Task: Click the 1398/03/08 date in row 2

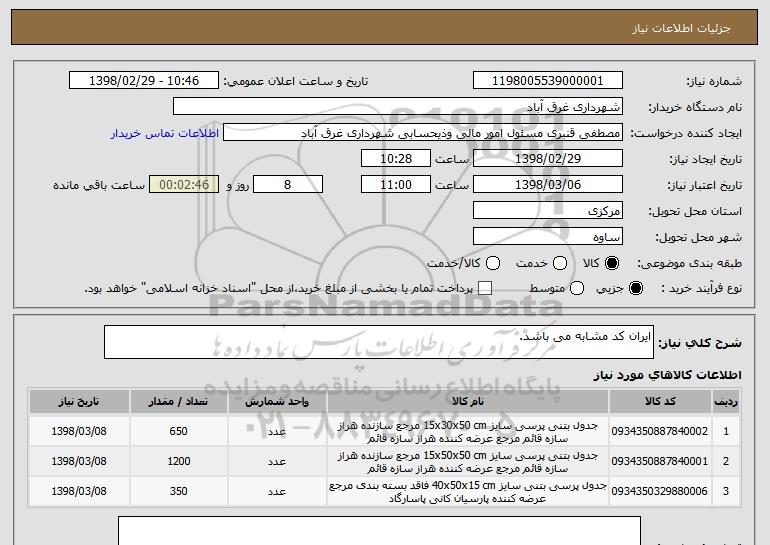Action: 79,462
